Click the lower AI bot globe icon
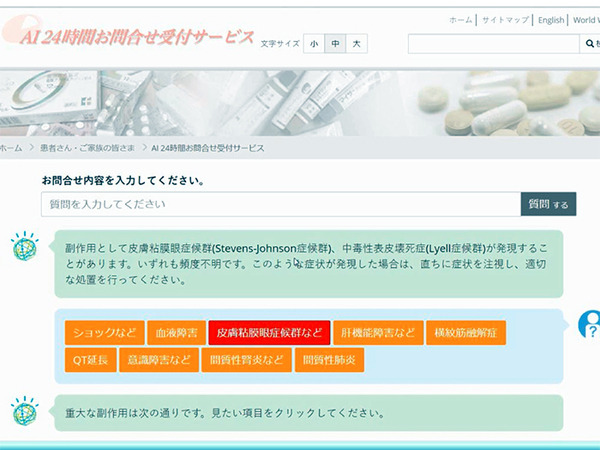 (24, 410)
